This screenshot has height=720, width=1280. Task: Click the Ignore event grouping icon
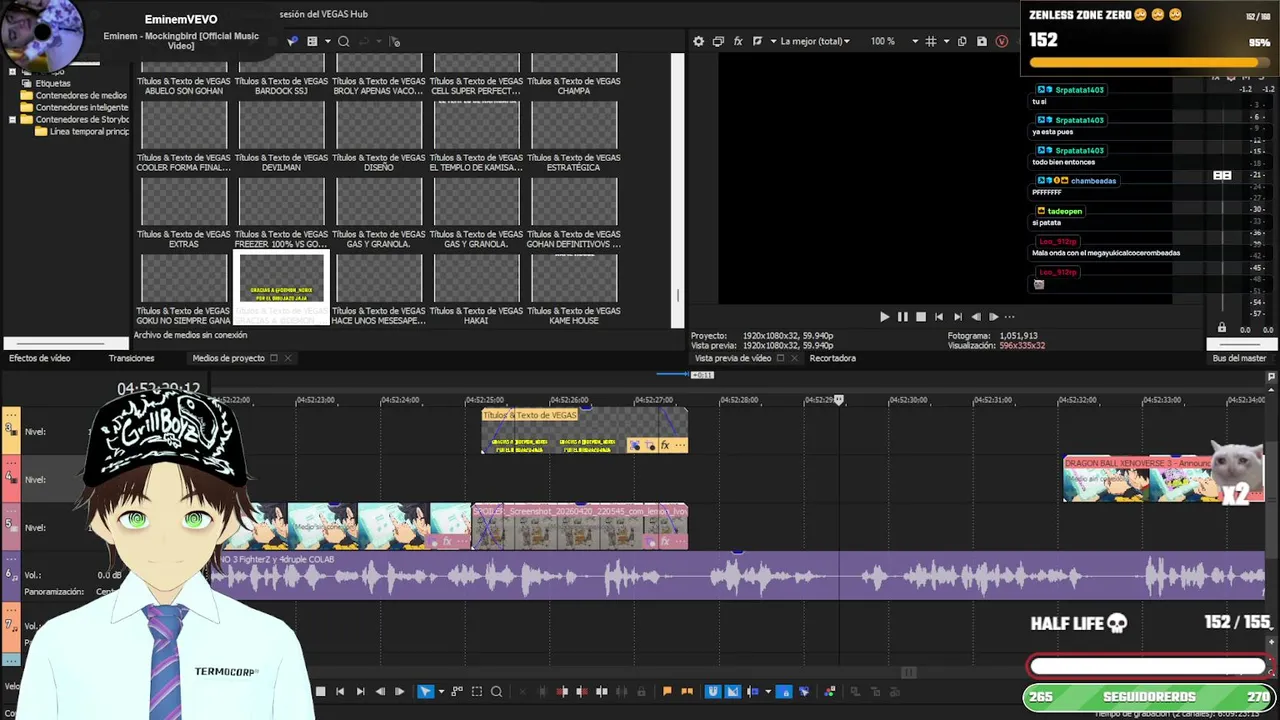tap(804, 691)
